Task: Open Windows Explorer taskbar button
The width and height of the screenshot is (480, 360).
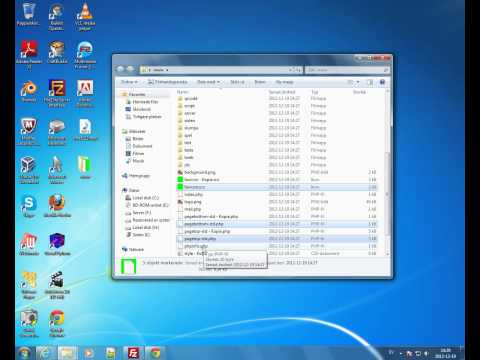Action: [x=67, y=353]
